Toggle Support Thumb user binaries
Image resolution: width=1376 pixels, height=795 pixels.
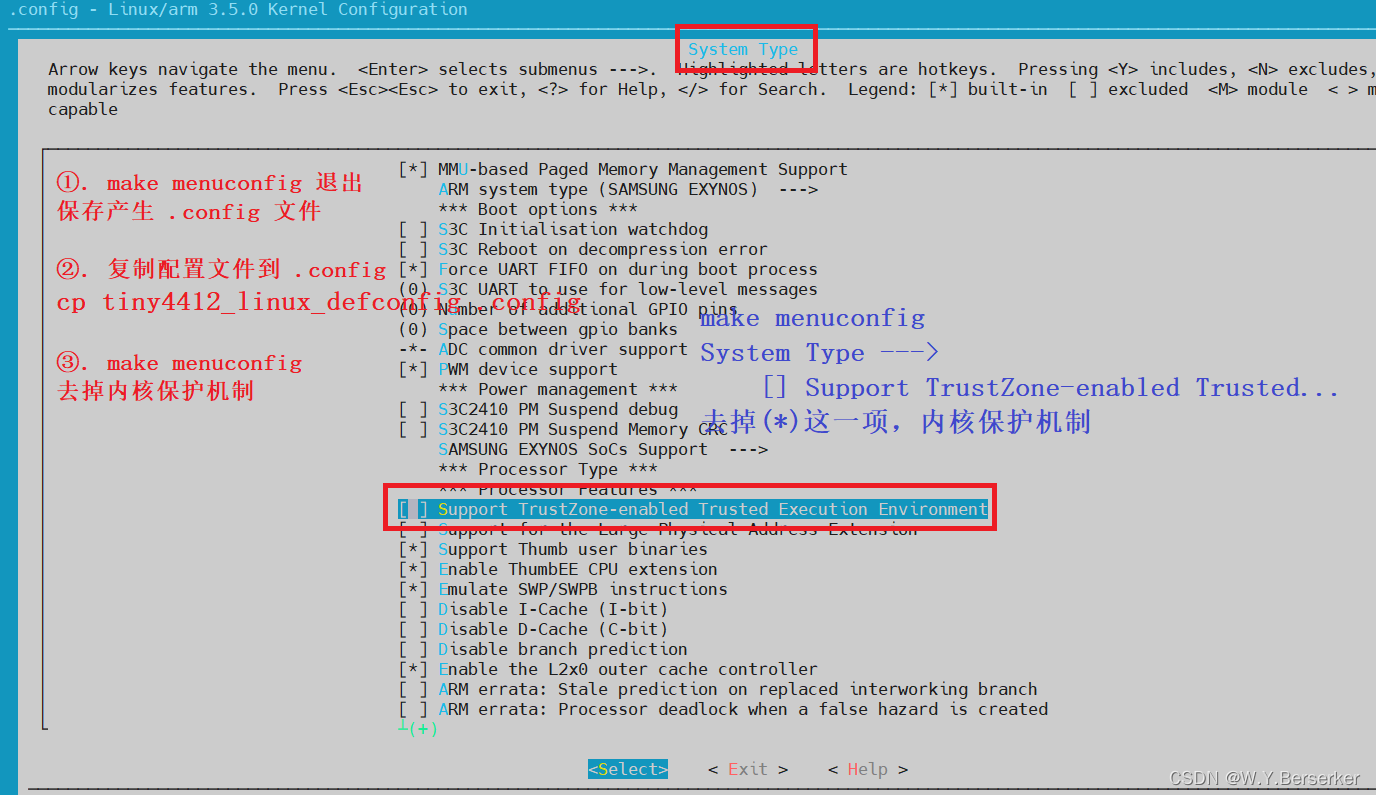click(553, 549)
